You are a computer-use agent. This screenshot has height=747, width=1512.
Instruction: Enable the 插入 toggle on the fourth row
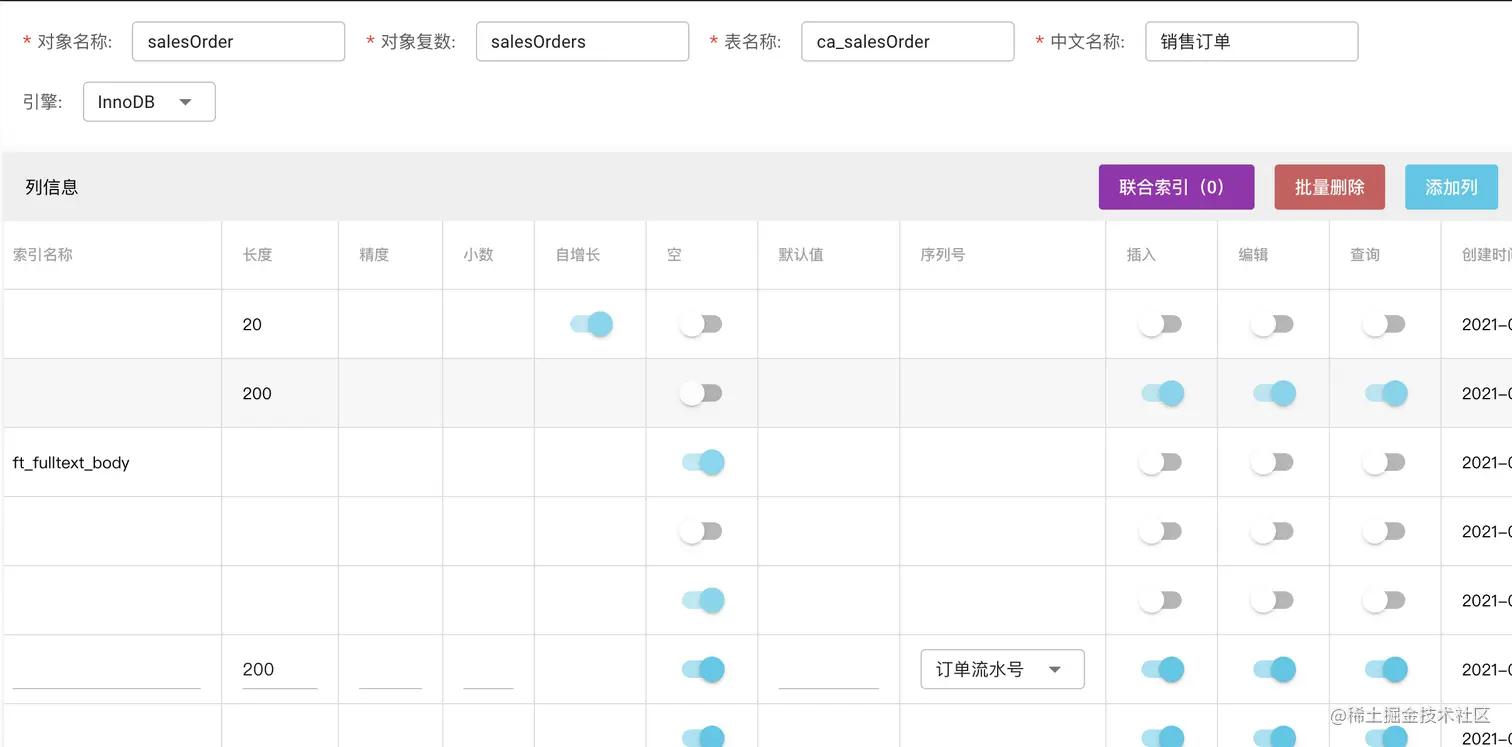[1160, 531]
